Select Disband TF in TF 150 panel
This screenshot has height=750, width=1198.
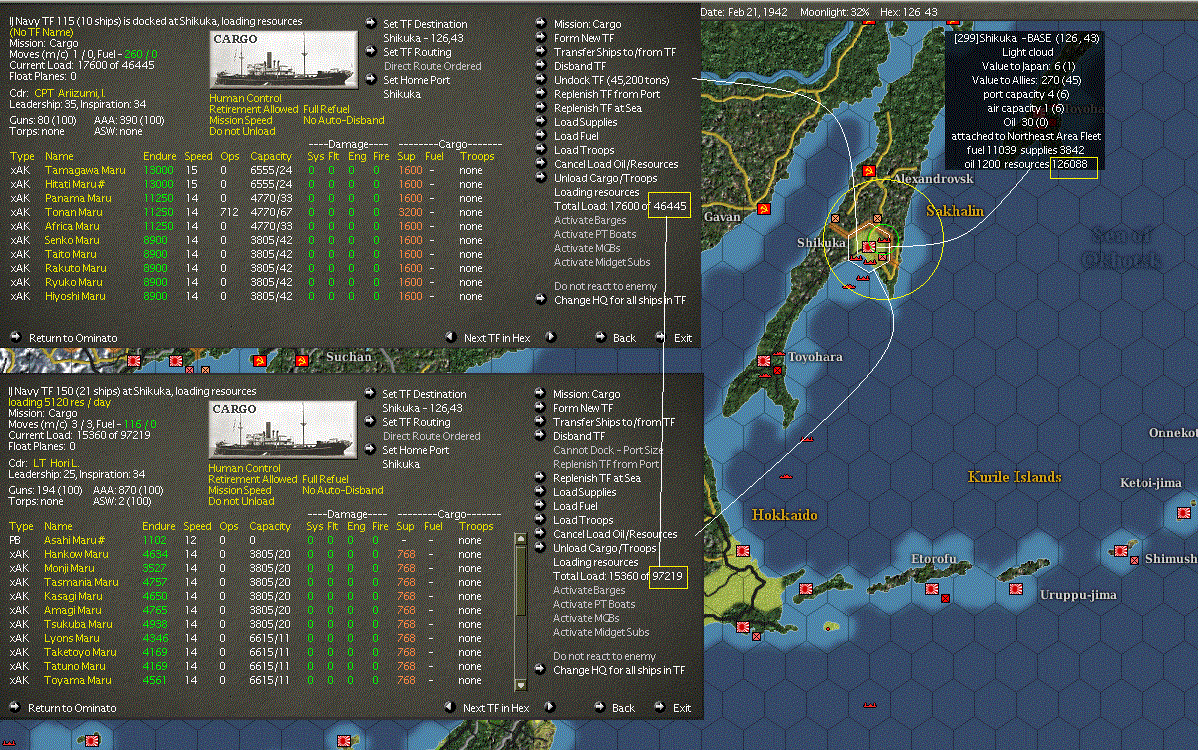(x=579, y=436)
